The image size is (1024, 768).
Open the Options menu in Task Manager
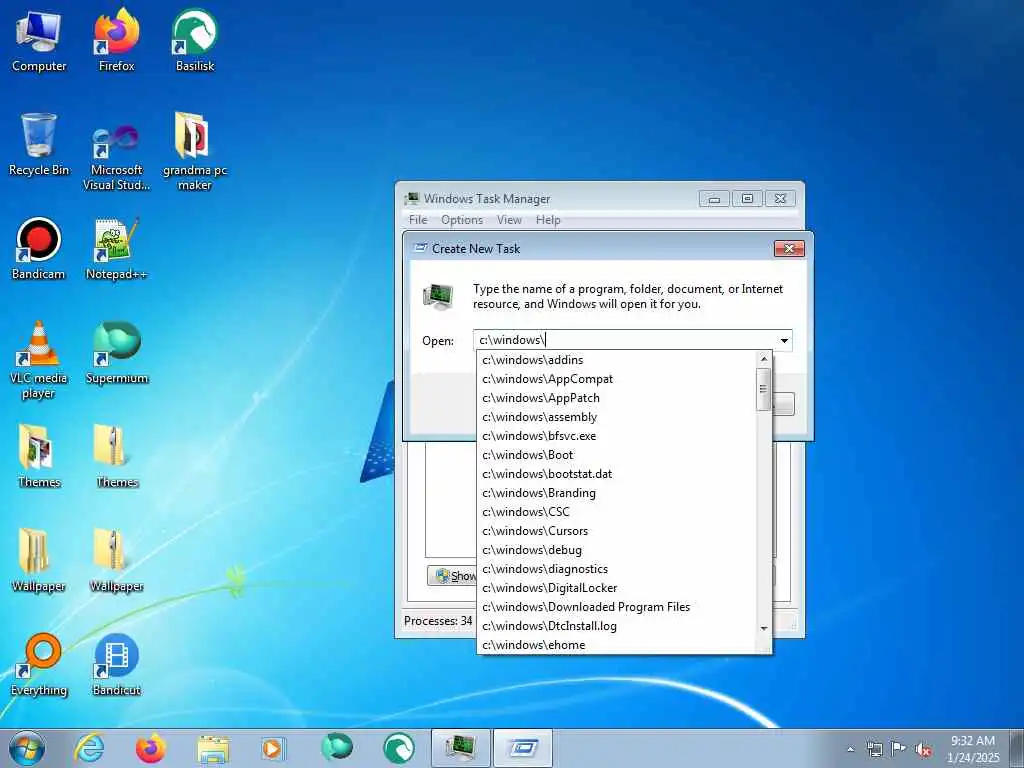pos(462,220)
